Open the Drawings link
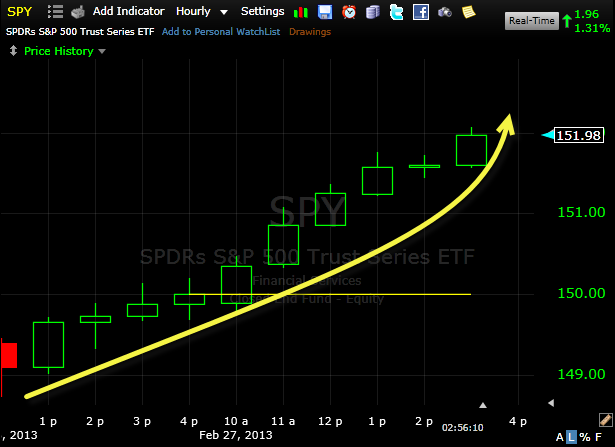The image size is (615, 447). pyautogui.click(x=310, y=32)
